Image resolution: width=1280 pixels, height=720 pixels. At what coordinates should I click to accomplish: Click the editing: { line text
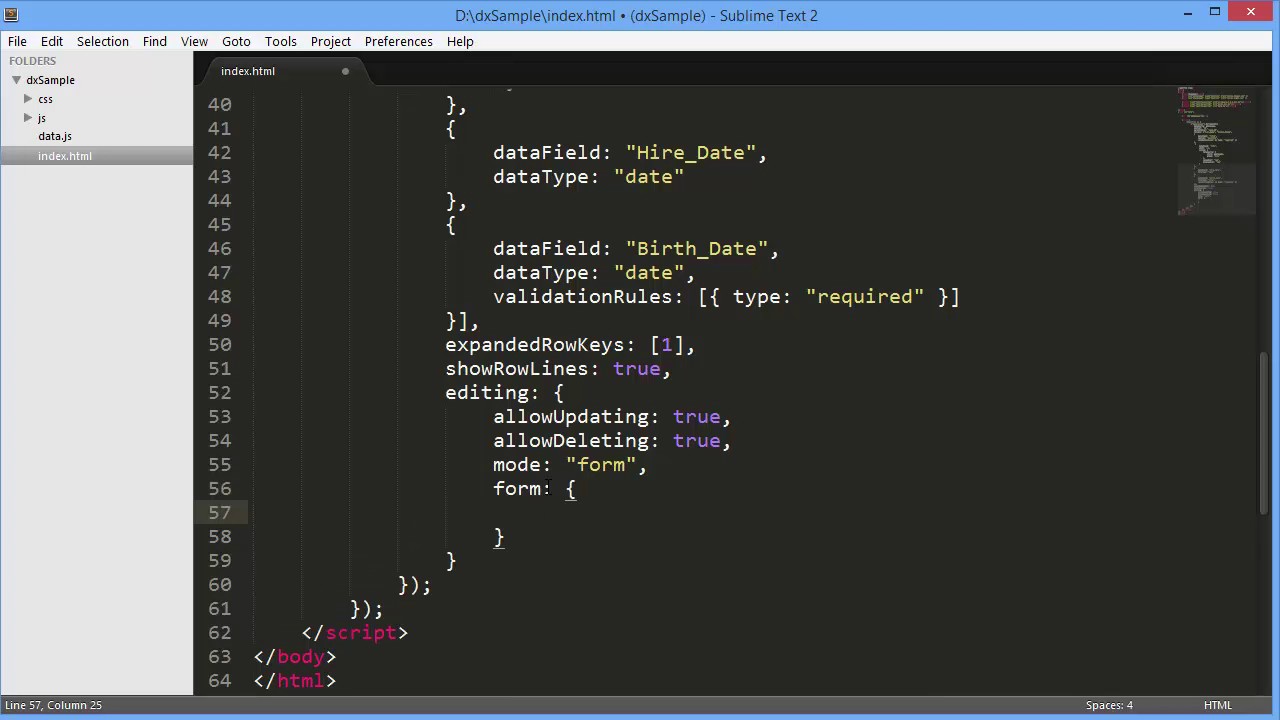tap(504, 393)
